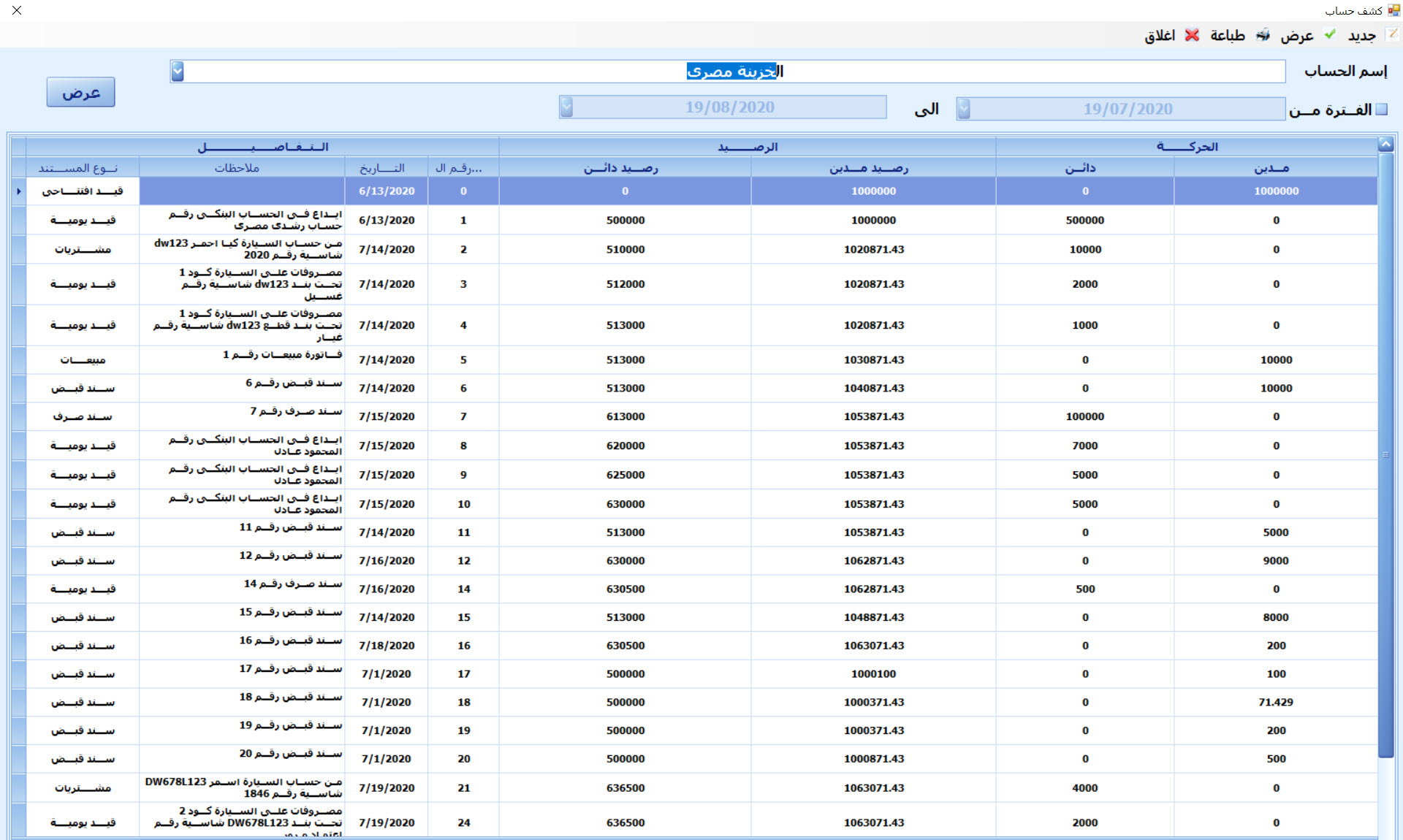
Task: Click the دائن column header
Action: click(x=1084, y=168)
